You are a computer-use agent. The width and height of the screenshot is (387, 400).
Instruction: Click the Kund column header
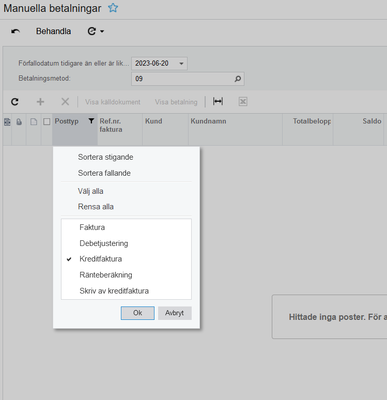[166, 129]
